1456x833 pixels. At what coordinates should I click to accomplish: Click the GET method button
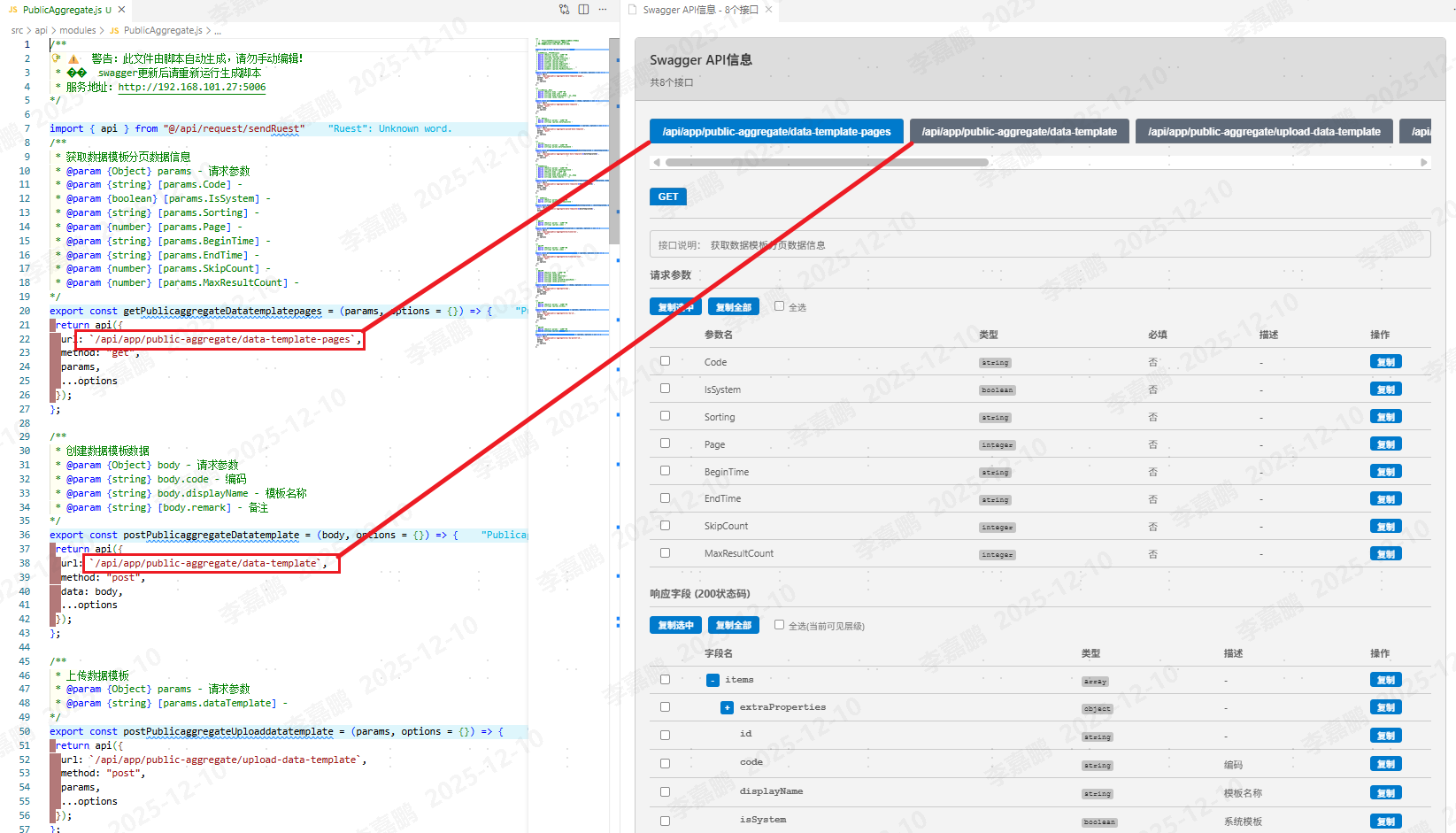pyautogui.click(x=668, y=197)
